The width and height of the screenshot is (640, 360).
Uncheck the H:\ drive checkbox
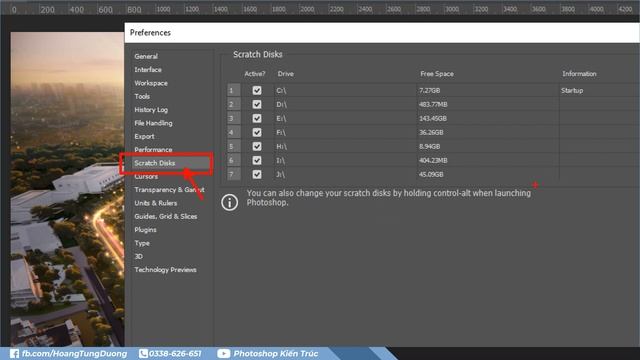coord(257,146)
